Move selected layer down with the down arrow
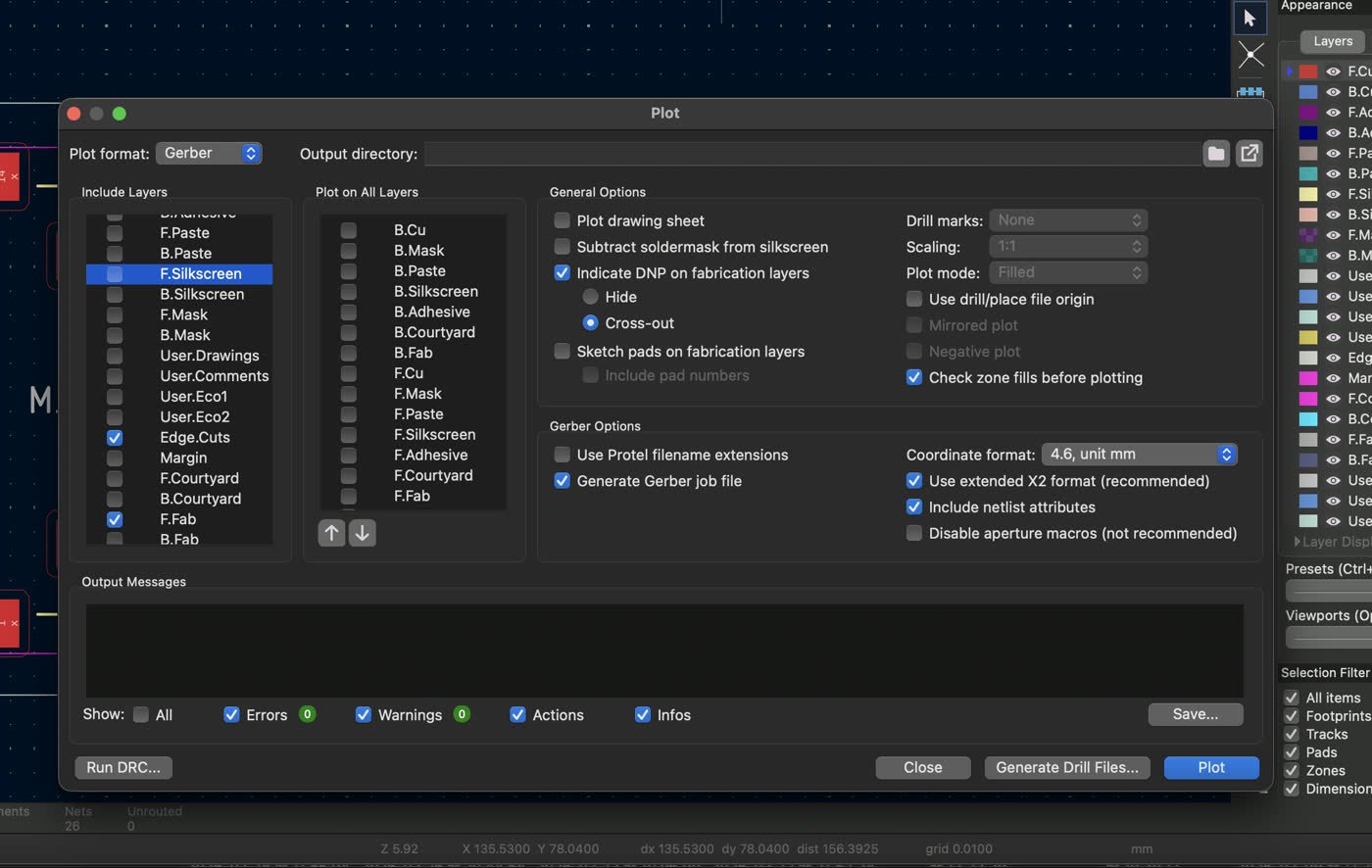 tap(362, 533)
